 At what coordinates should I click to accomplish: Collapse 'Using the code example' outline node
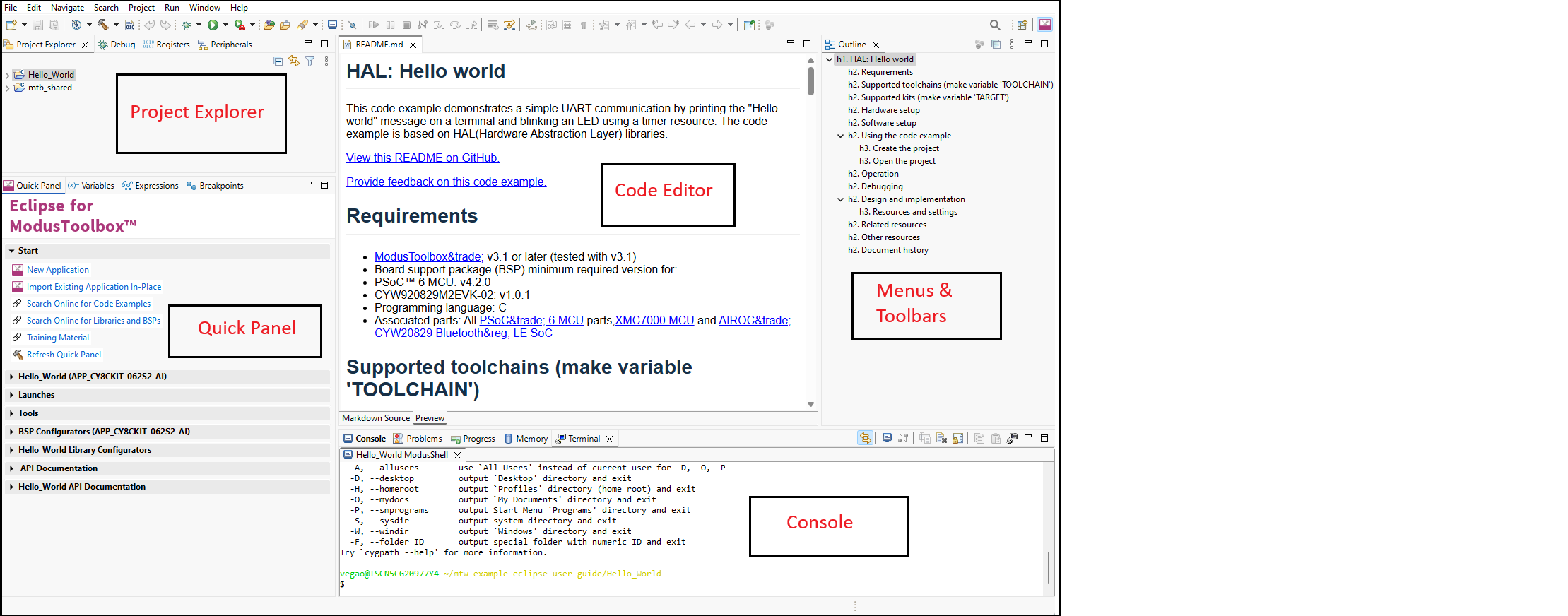pyautogui.click(x=841, y=136)
